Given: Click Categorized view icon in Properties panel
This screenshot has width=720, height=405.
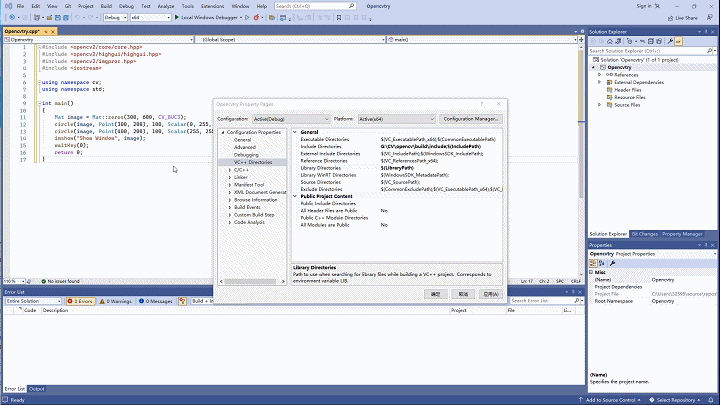Looking at the screenshot, I should pyautogui.click(x=593, y=263).
